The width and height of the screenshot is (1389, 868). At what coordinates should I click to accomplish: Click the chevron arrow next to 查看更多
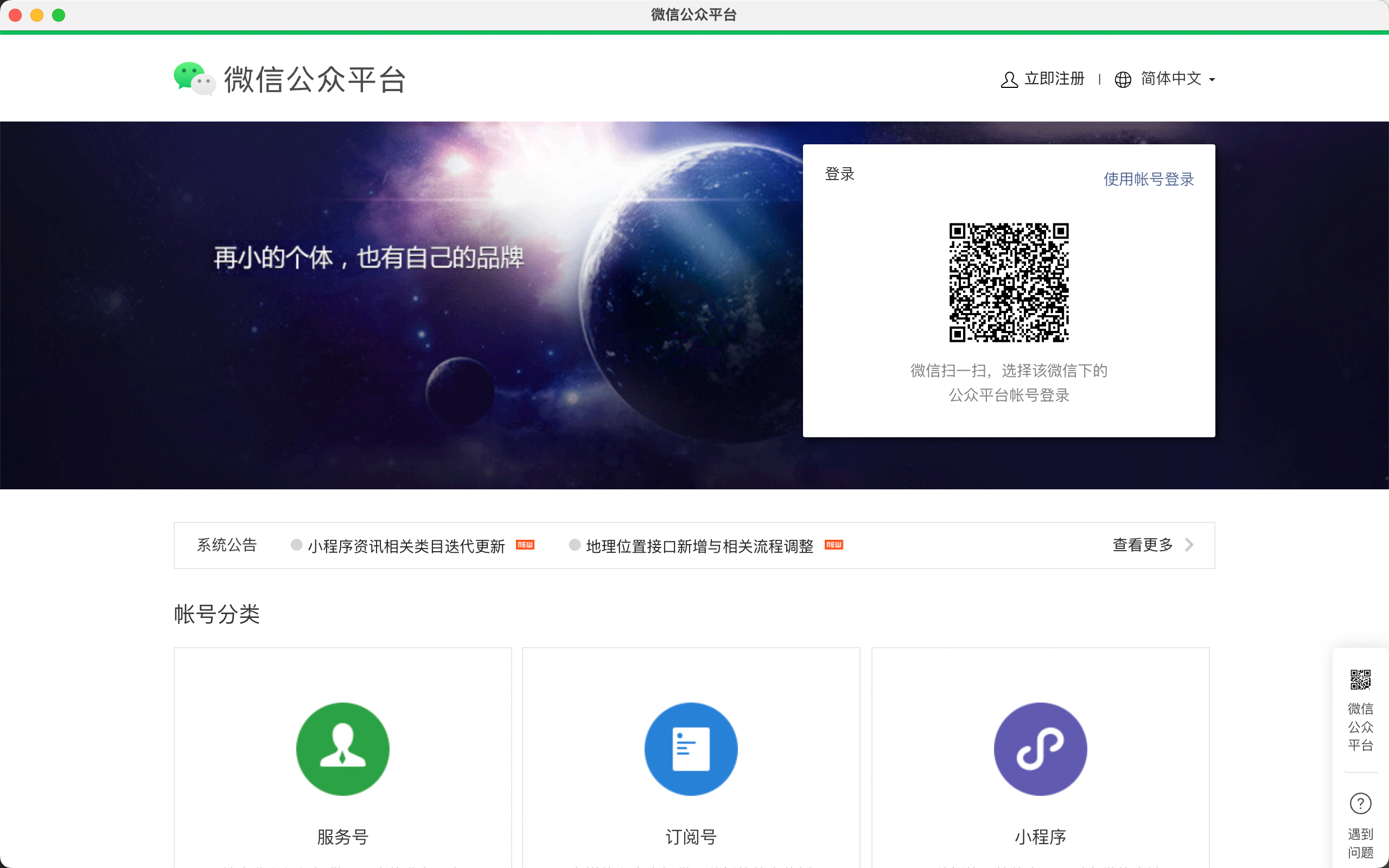tap(1189, 545)
